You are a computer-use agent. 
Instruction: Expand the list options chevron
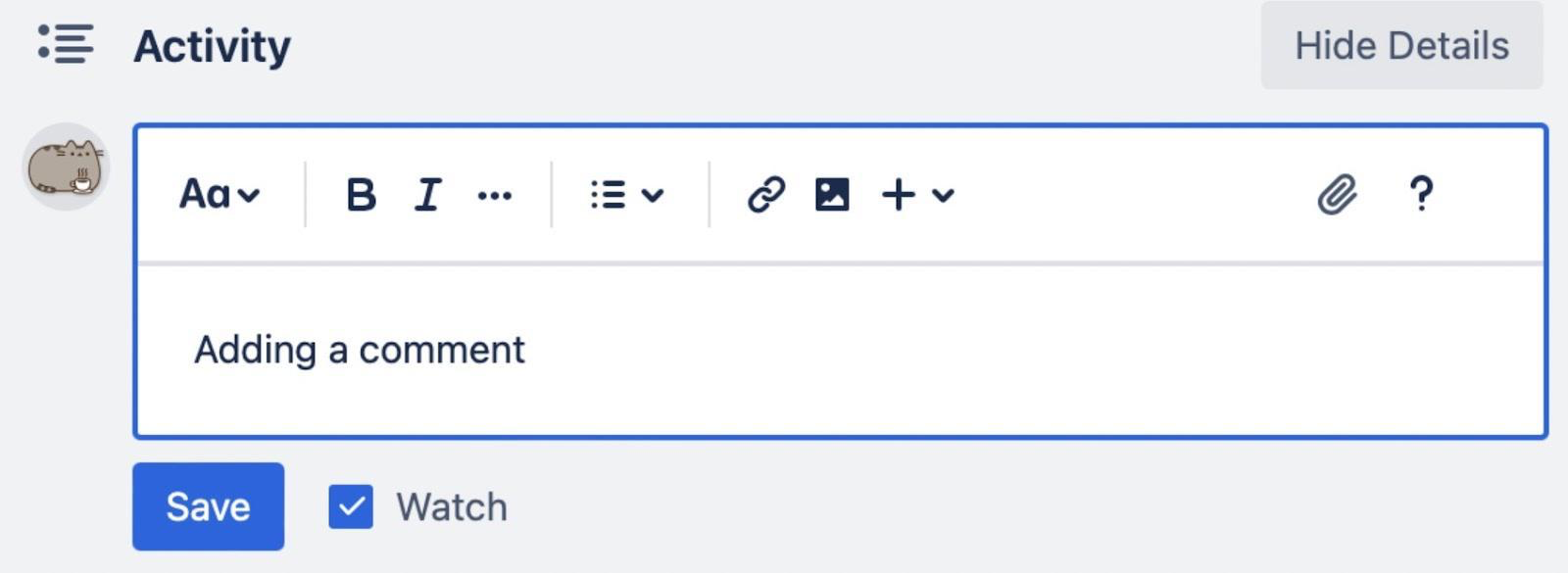tap(653, 195)
